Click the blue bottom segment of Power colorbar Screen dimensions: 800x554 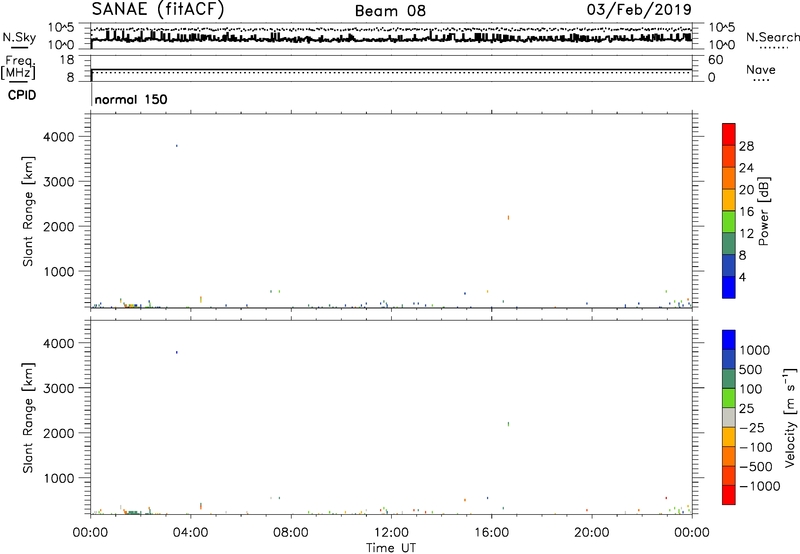[x=729, y=287]
